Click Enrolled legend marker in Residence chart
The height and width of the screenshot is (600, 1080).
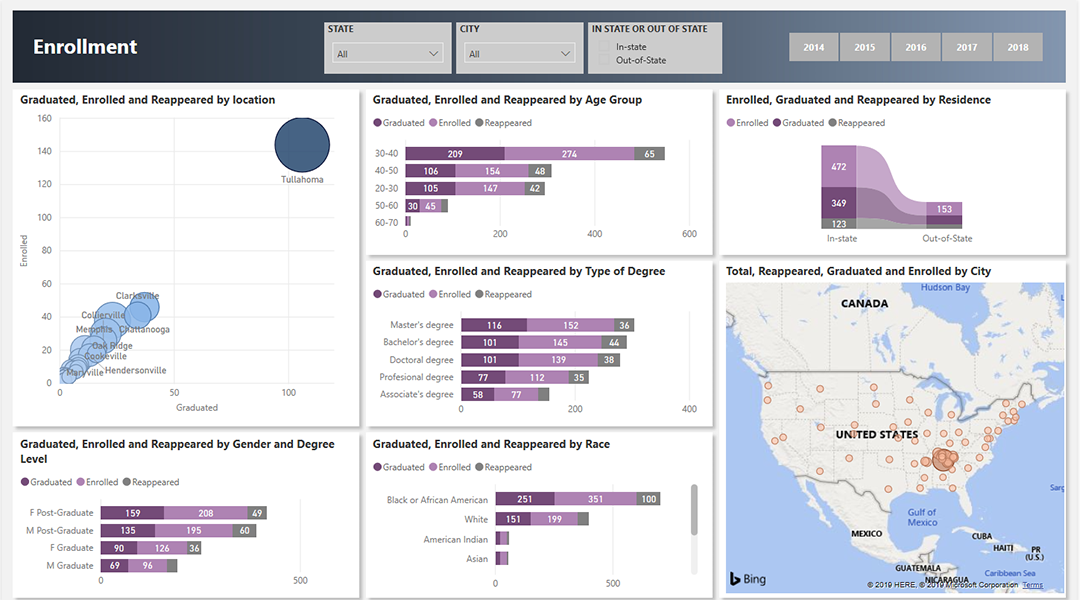pyautogui.click(x=731, y=123)
